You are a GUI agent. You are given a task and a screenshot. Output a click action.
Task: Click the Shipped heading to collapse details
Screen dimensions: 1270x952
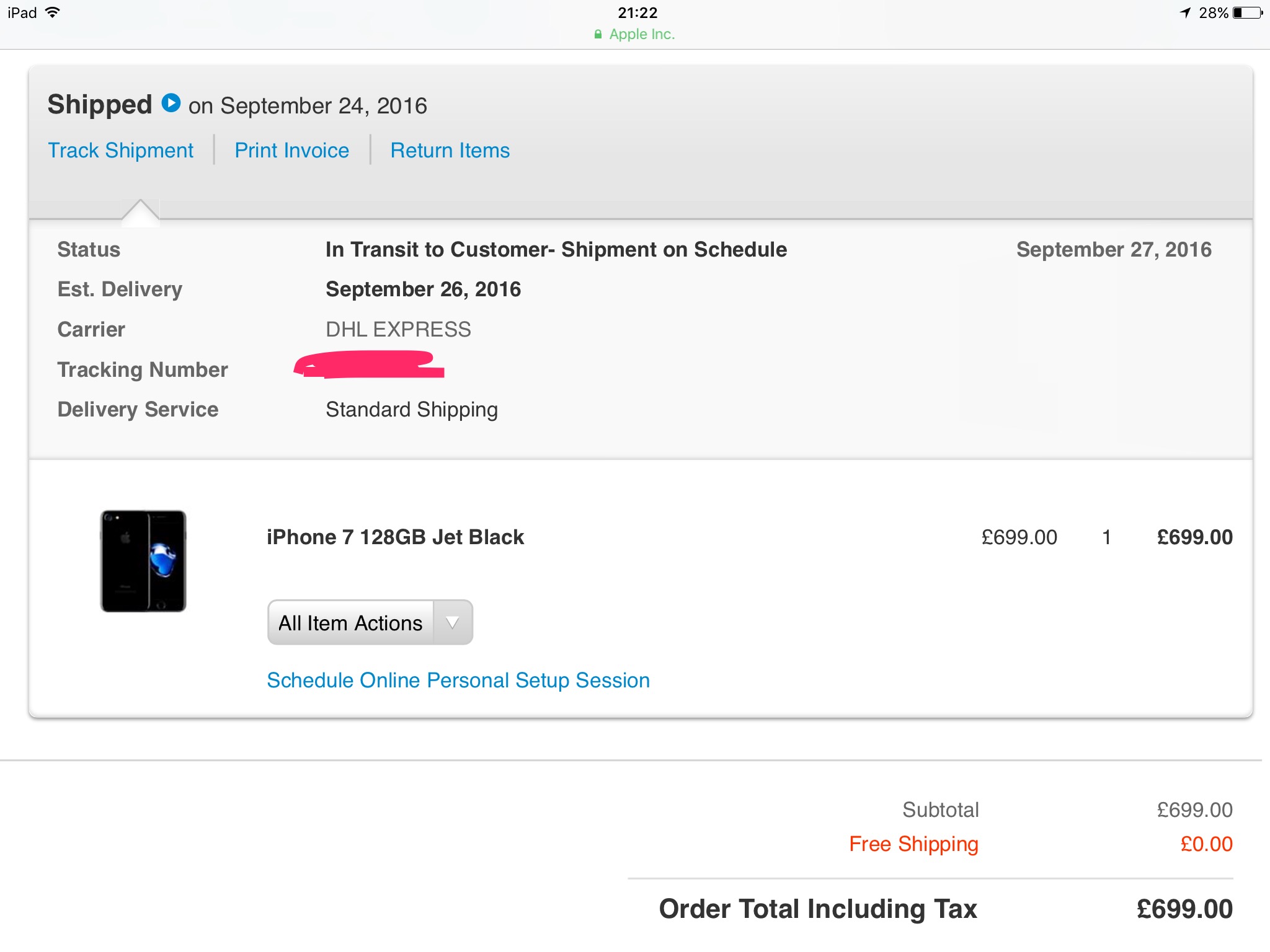99,104
